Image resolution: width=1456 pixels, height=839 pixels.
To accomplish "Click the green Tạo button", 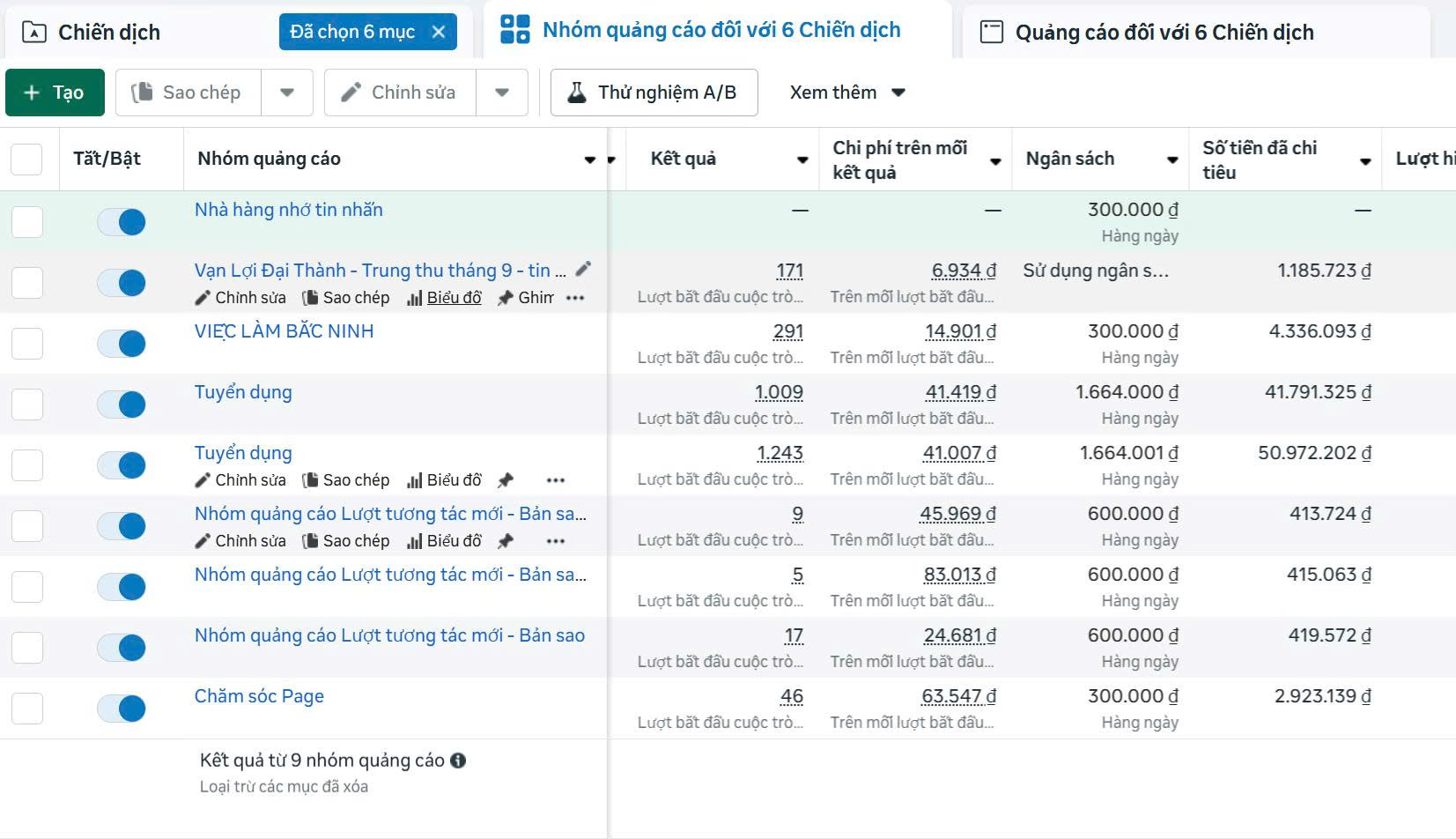I will [x=55, y=93].
